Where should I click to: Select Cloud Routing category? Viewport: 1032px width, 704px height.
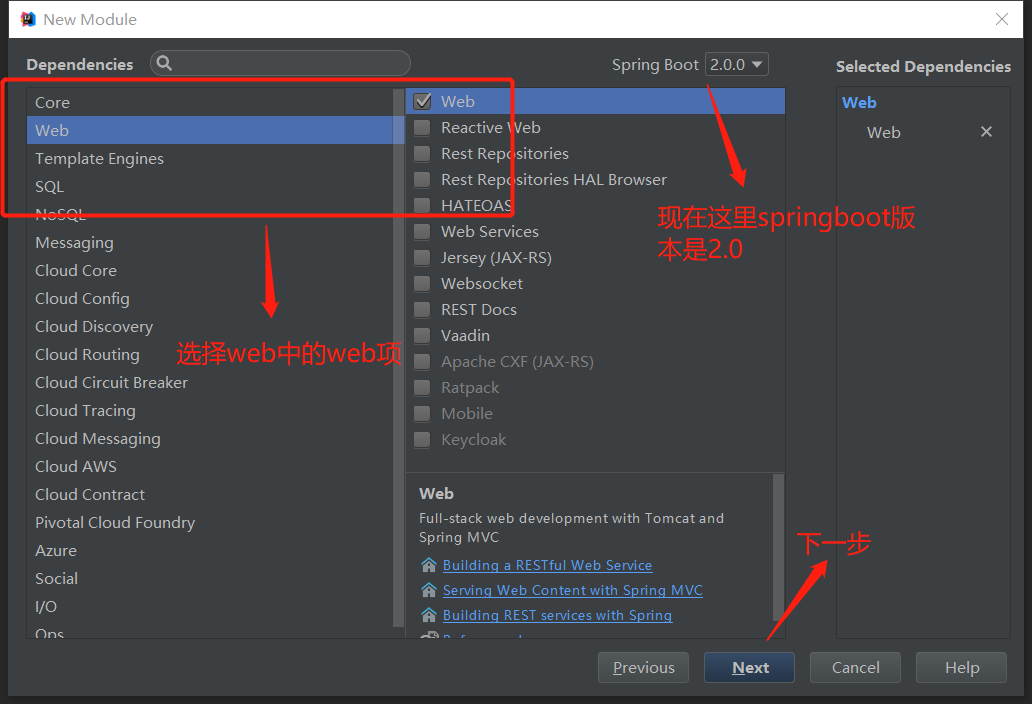pyautogui.click(x=209, y=355)
